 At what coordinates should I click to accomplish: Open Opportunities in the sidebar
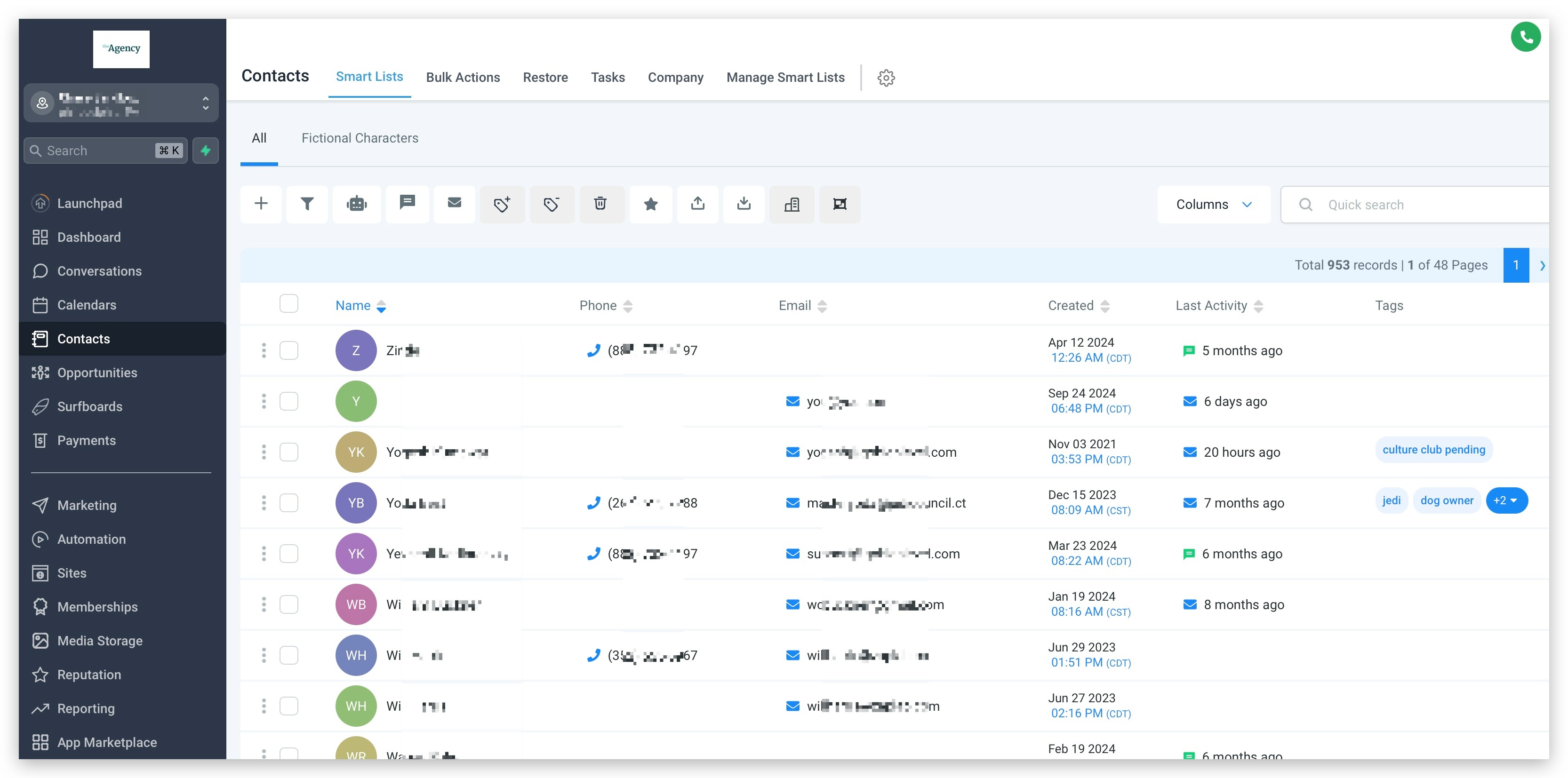tap(97, 373)
